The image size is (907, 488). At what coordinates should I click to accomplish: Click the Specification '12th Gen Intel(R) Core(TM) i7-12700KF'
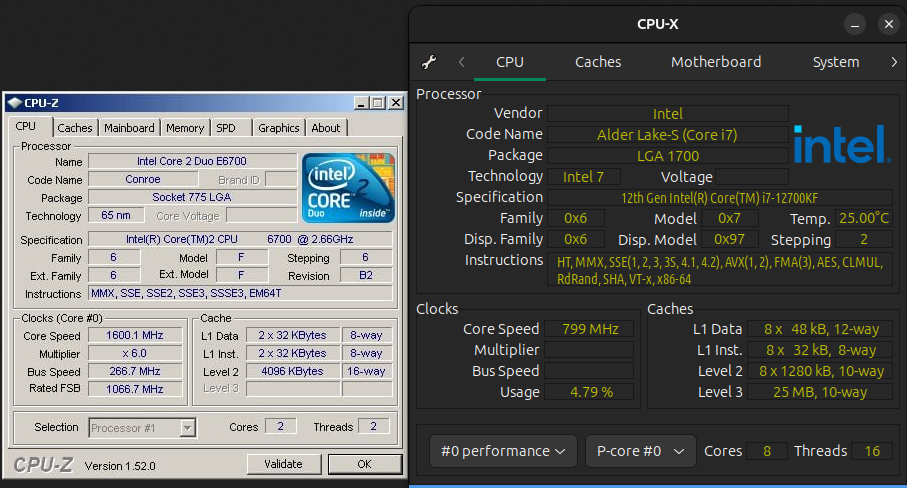[720, 198]
